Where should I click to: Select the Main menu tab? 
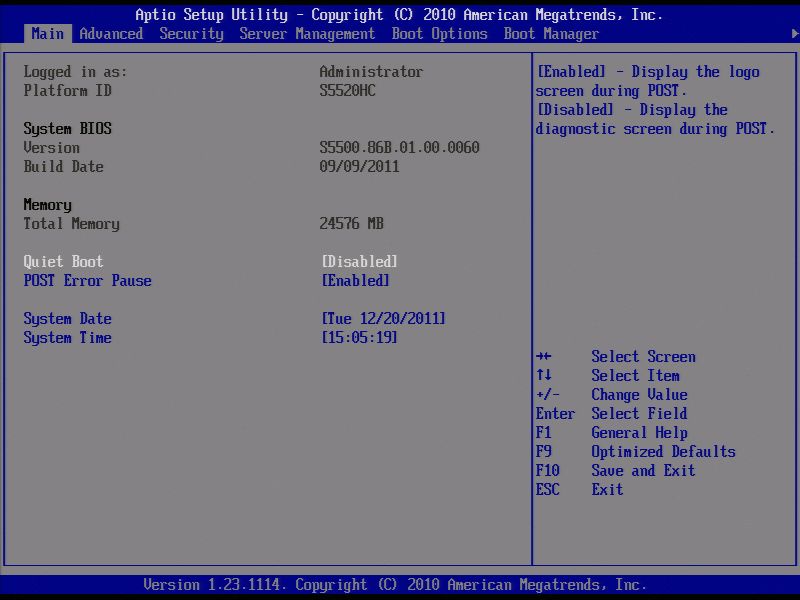click(46, 33)
